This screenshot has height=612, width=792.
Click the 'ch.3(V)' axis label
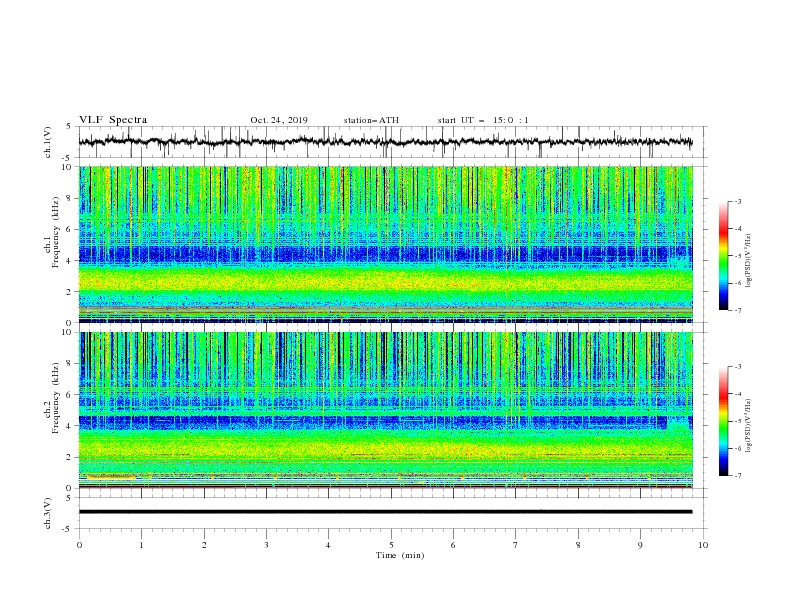pyautogui.click(x=48, y=513)
